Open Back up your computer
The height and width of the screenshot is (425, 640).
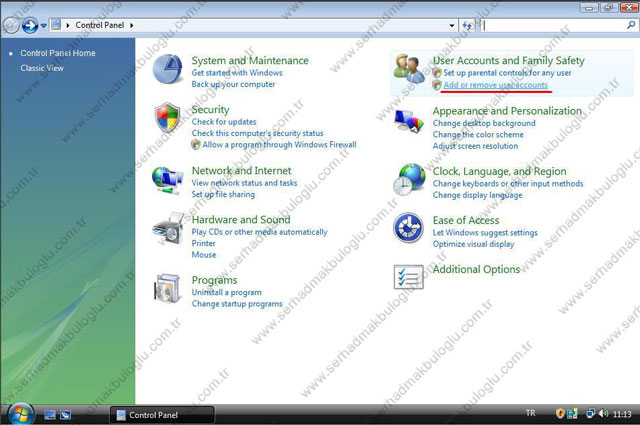233,84
